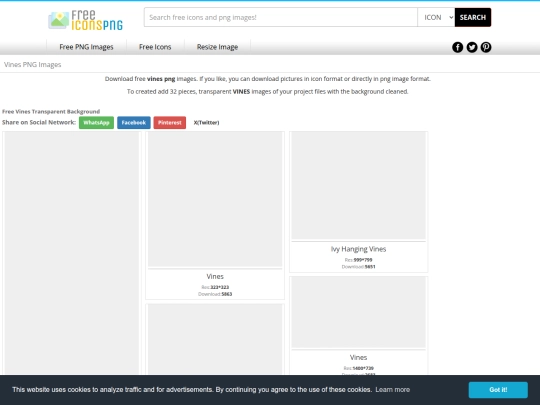Screen dimensions: 540x405
Task: Open the Facebook round icon in navbar
Action: click(x=457, y=47)
